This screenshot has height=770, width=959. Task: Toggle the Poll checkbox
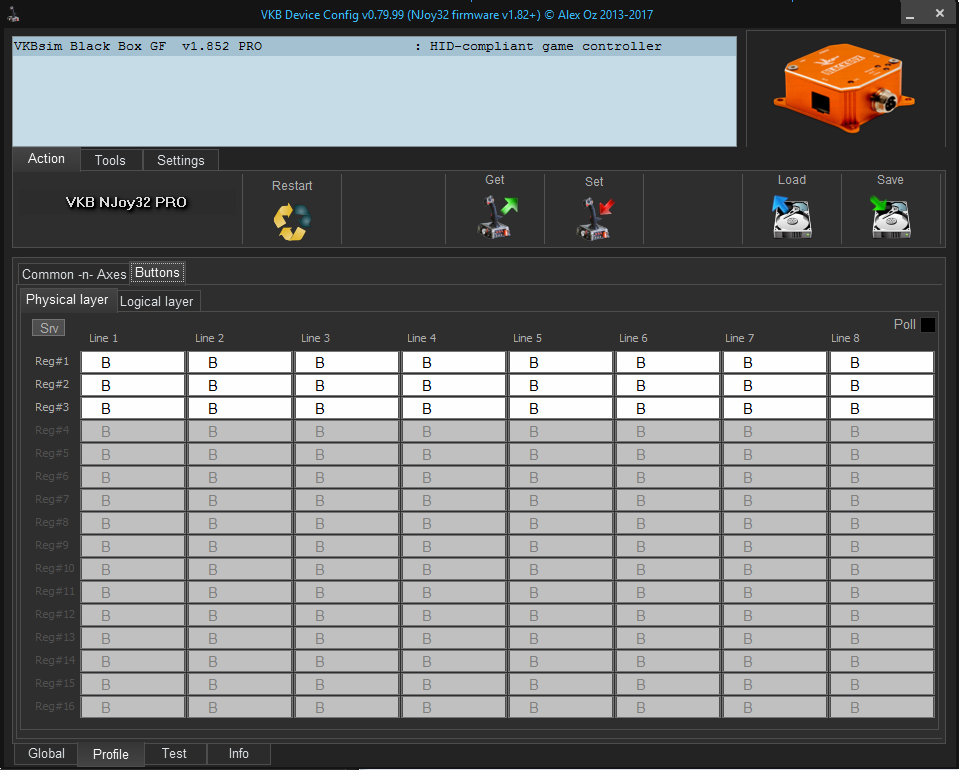point(928,325)
